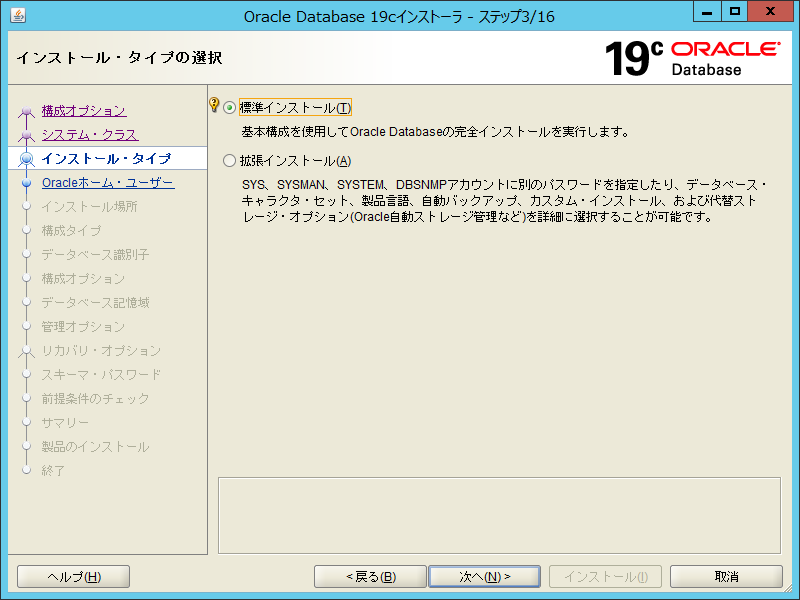The height and width of the screenshot is (600, 800).
Task: Click the 構成タイプ step text
Action: (x=71, y=231)
